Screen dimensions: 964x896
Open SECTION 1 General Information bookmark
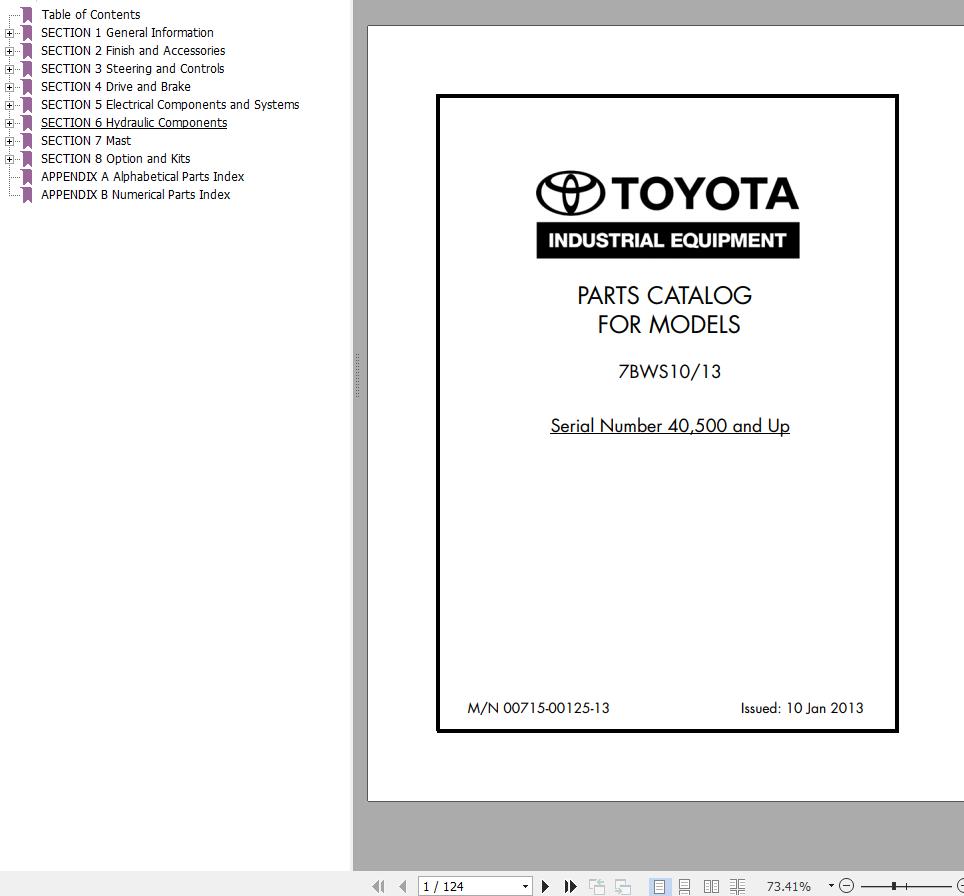pos(127,33)
